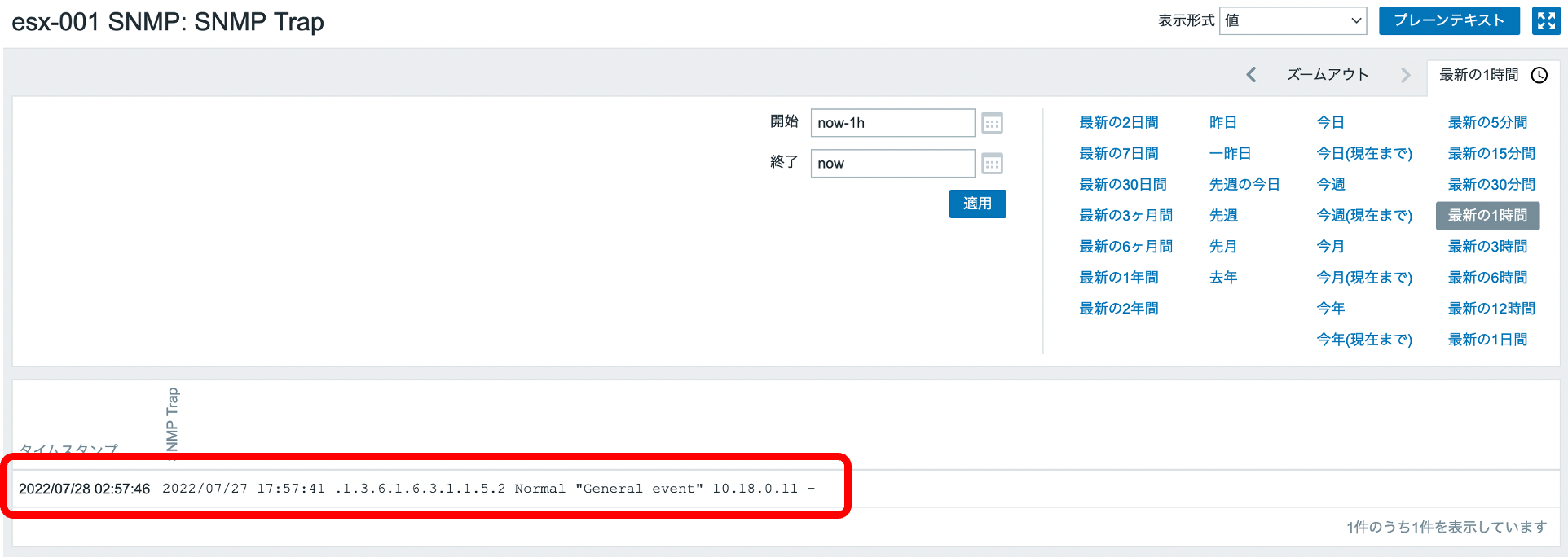The image size is (1568, 557).
Task: Select 最新の30日間 range
Action: tap(1123, 184)
